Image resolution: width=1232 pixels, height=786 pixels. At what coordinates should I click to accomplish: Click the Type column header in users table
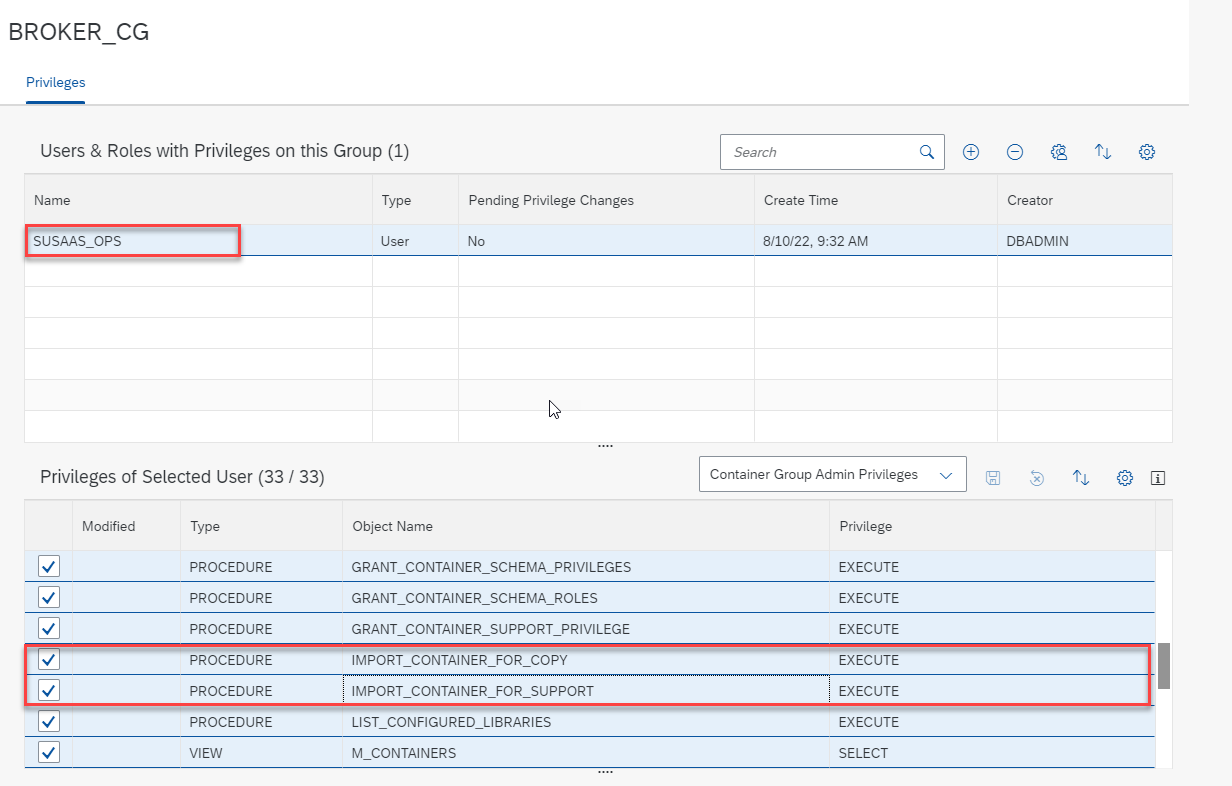pos(415,200)
